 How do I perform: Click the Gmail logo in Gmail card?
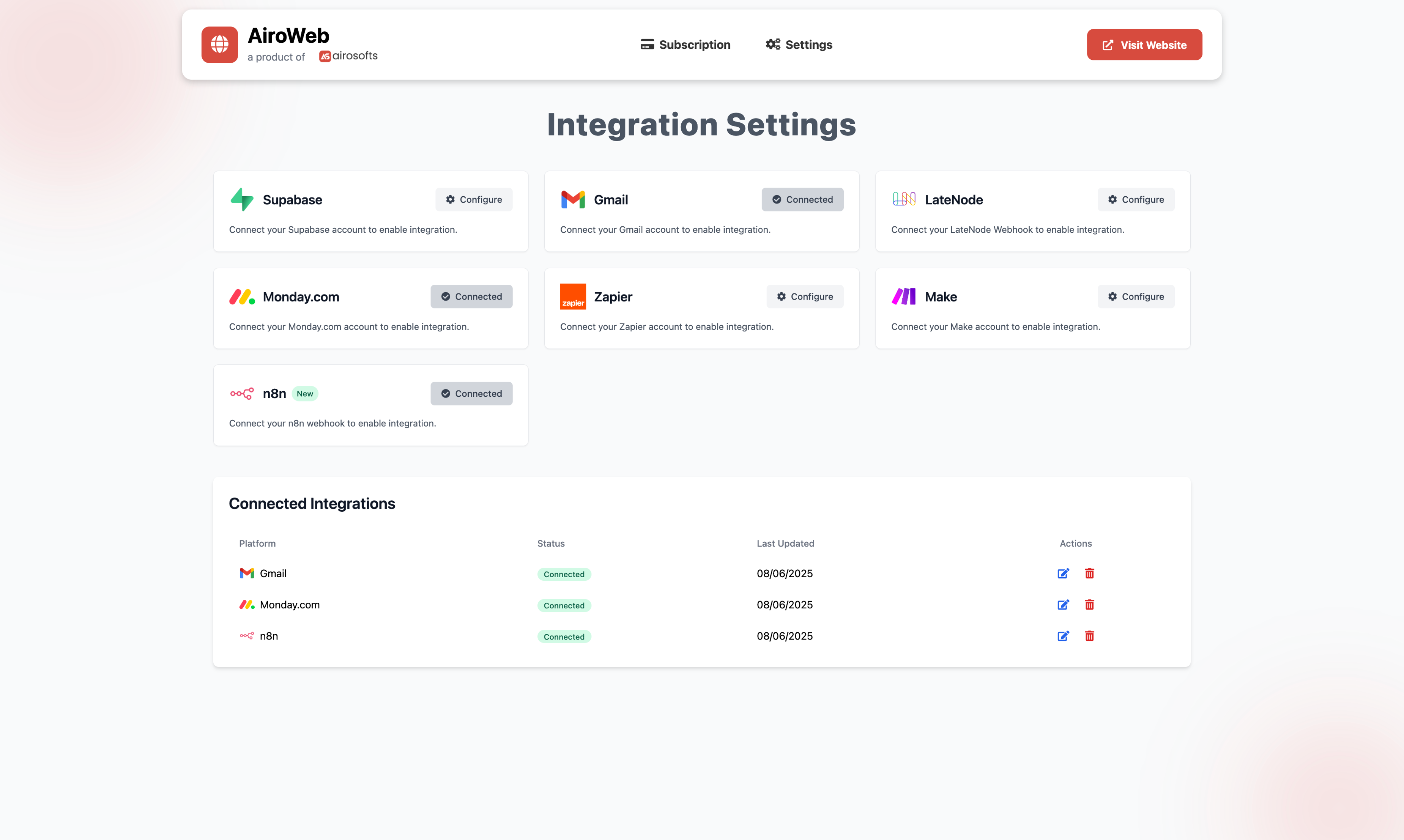(573, 199)
